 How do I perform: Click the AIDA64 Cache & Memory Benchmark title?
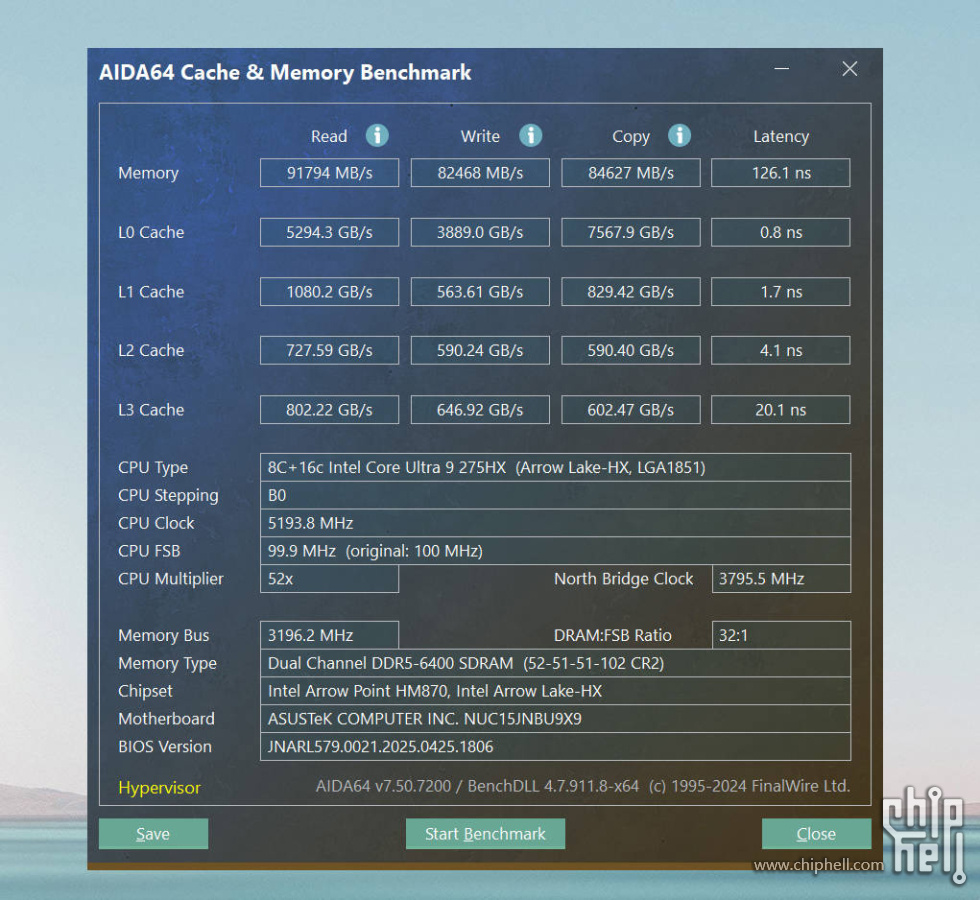coord(285,72)
